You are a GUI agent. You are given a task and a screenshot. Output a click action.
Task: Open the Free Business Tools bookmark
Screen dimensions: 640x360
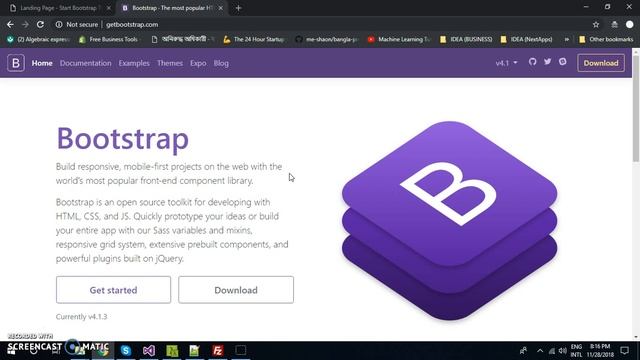click(x=109, y=39)
